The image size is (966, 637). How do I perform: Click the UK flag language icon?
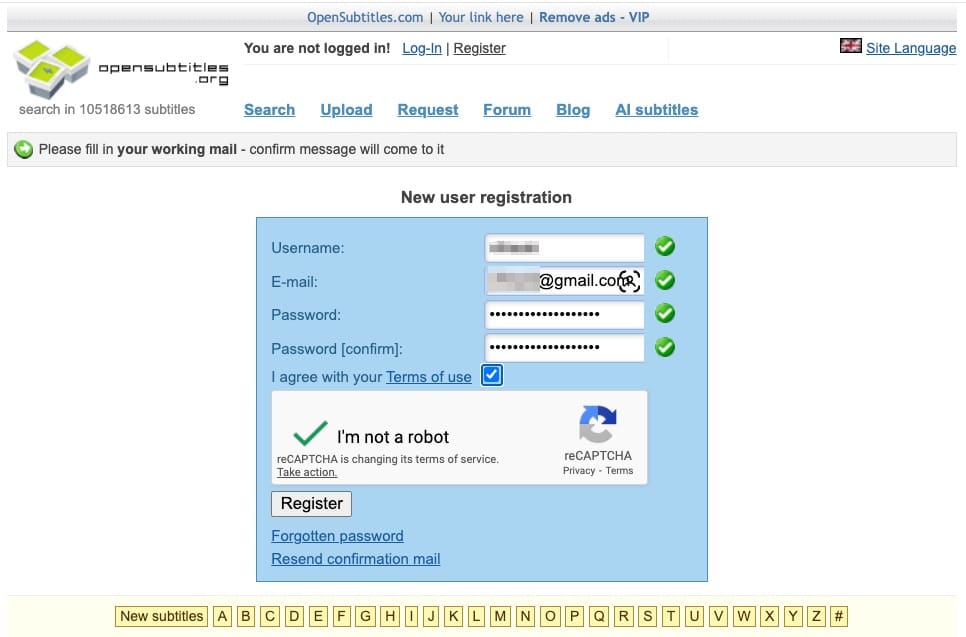pyautogui.click(x=850, y=46)
